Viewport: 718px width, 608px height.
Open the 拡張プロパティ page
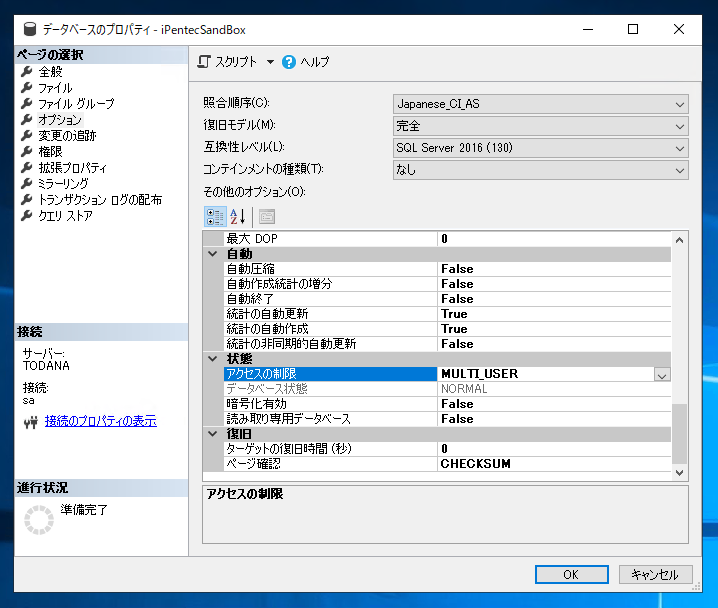pos(72,168)
